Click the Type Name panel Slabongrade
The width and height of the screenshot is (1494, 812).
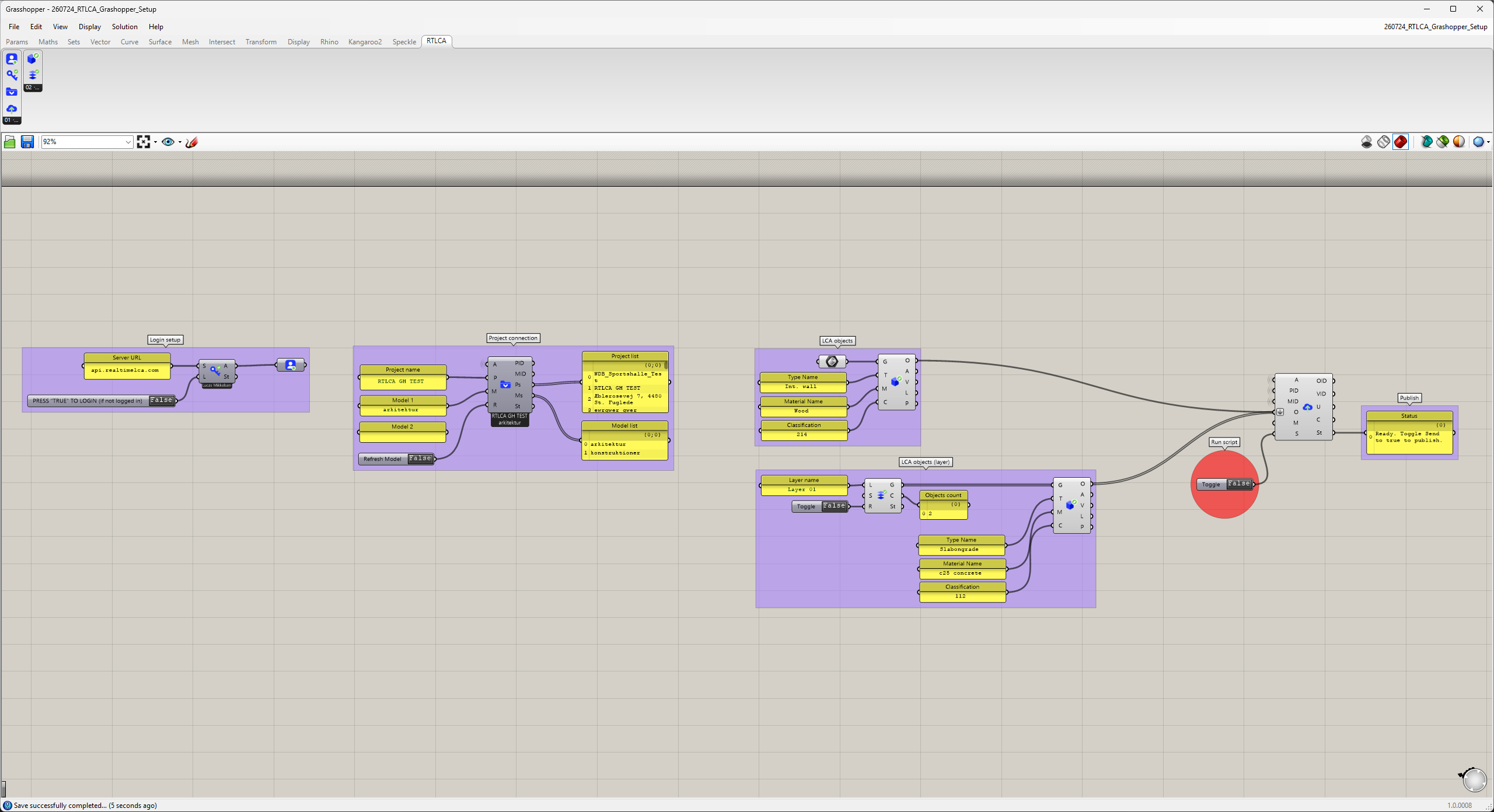click(x=962, y=545)
